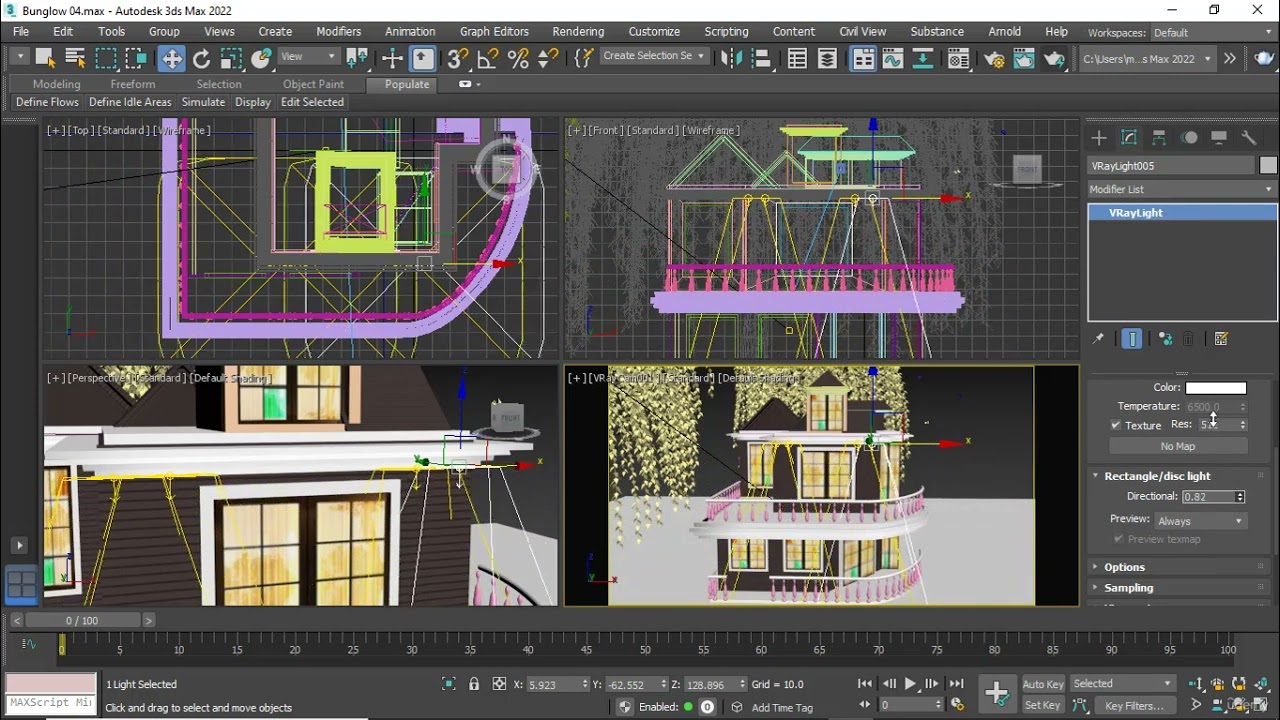Open the Key Filters dialog button

click(x=1134, y=705)
